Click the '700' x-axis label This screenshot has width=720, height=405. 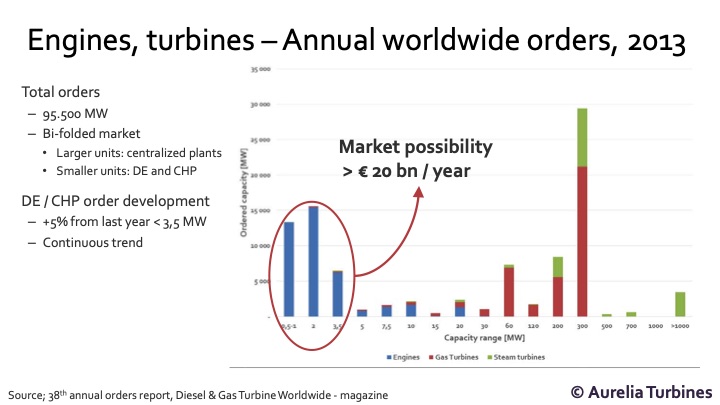[631, 326]
